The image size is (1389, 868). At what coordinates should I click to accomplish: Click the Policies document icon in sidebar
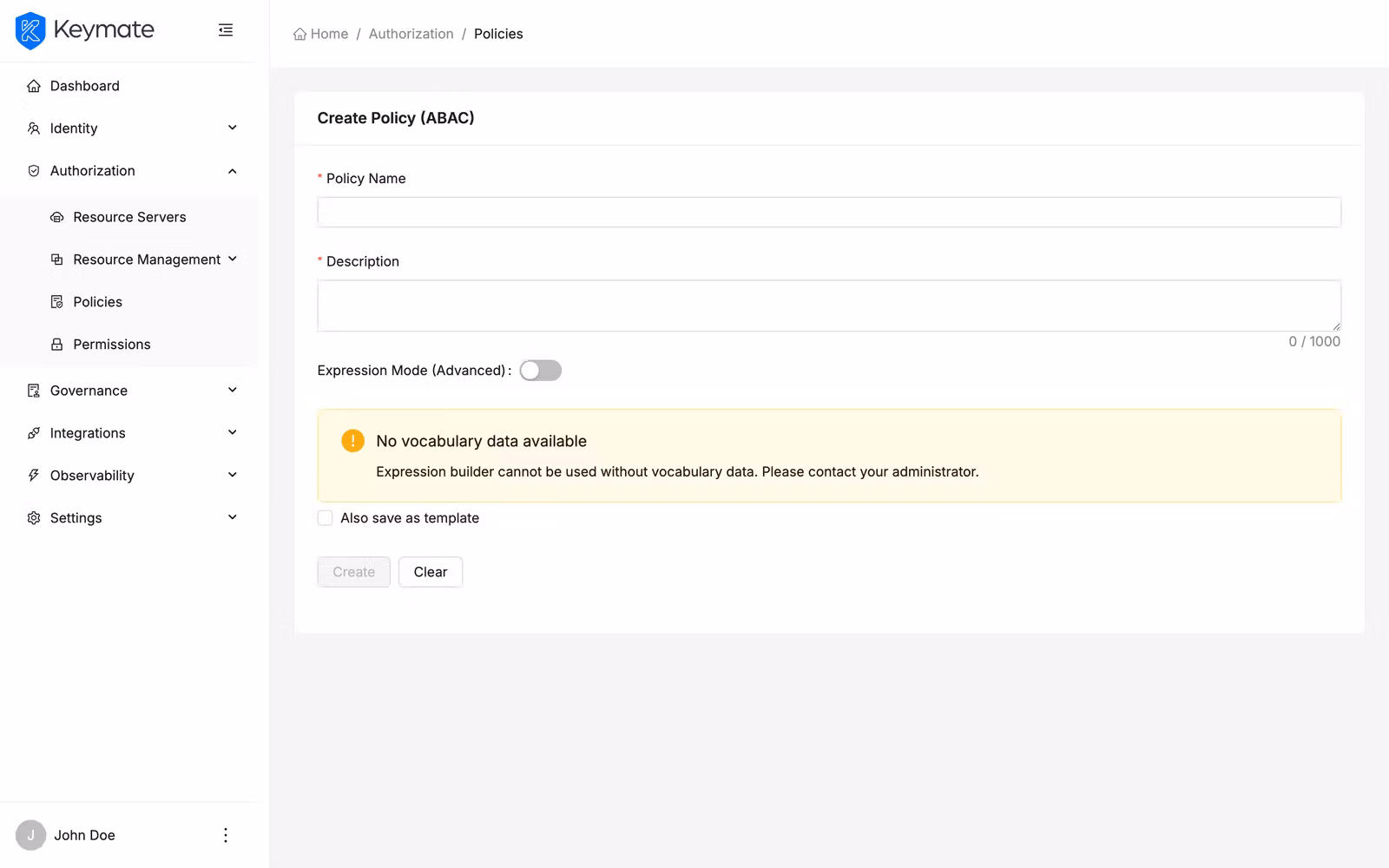point(57,302)
